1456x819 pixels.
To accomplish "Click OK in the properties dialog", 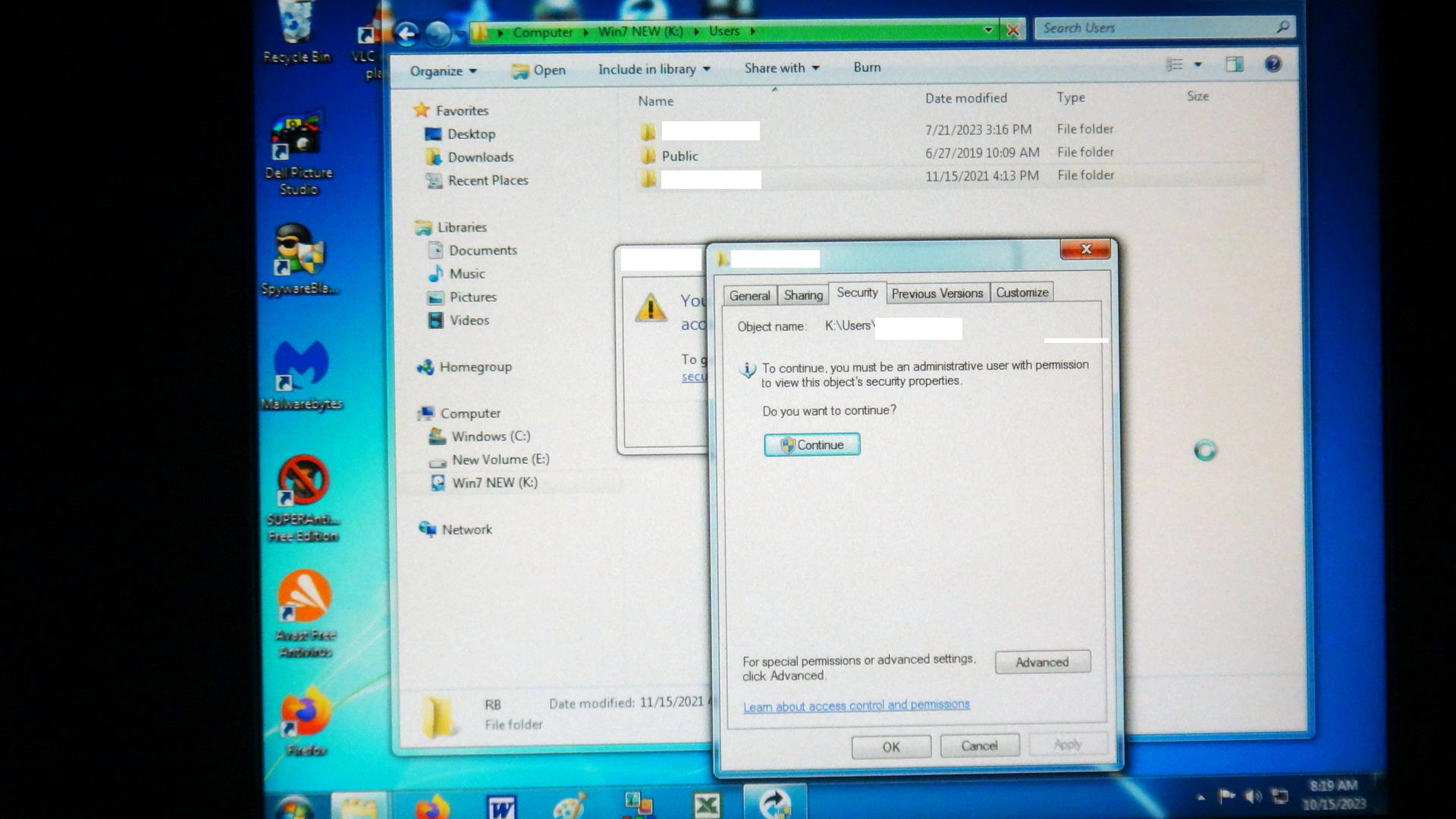I will [x=891, y=747].
